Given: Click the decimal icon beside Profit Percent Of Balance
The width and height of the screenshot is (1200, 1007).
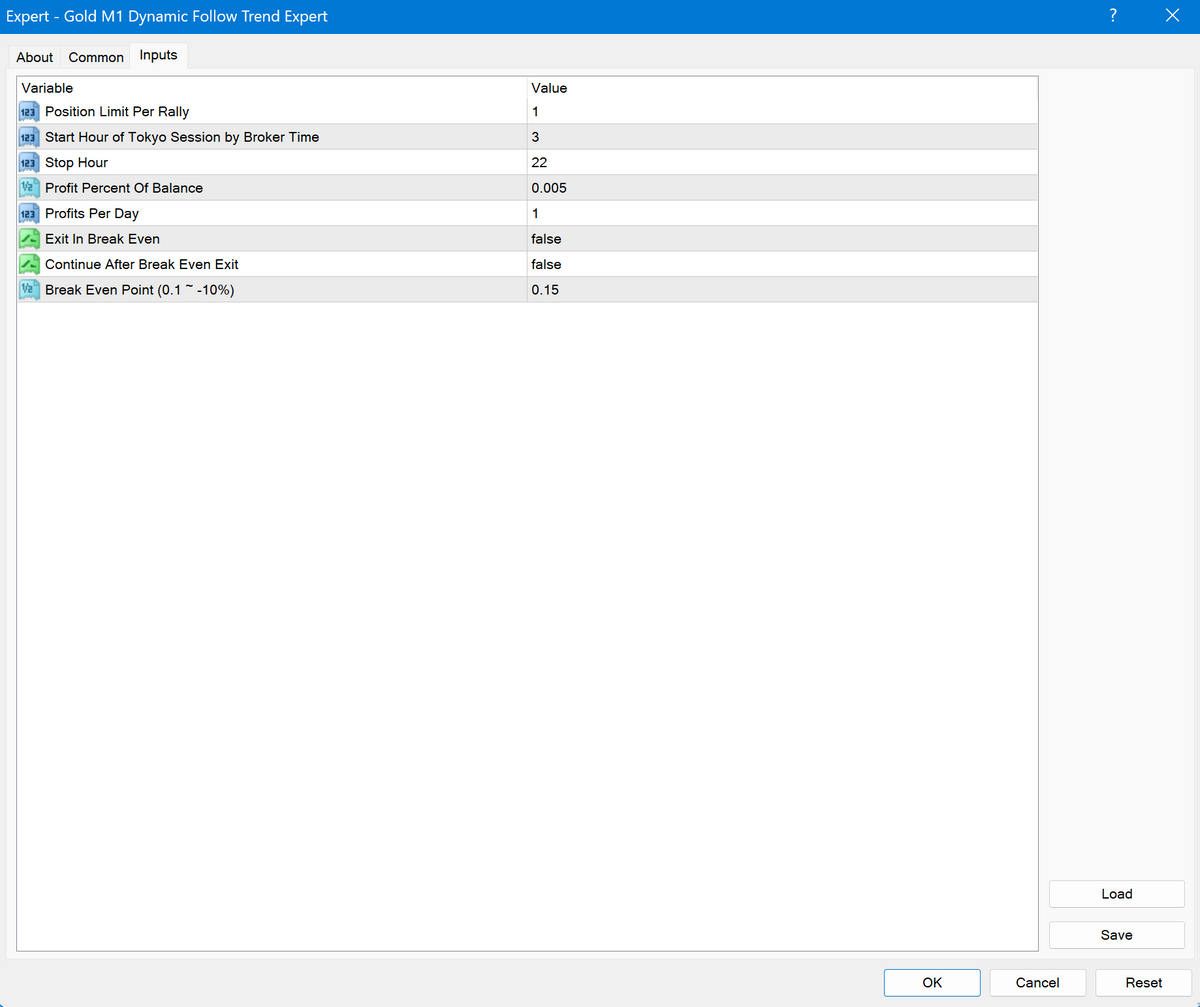Looking at the screenshot, I should (x=29, y=188).
